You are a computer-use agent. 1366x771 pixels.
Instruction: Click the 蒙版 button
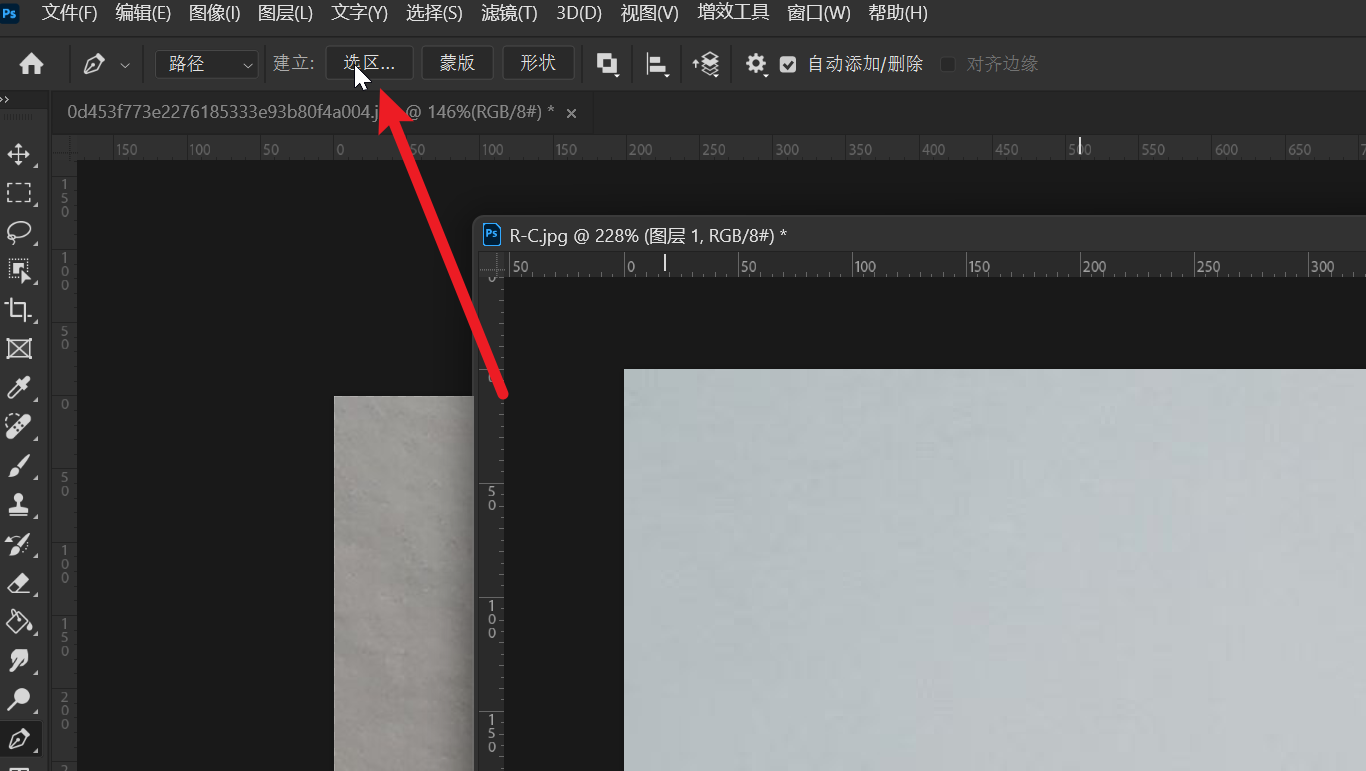(x=457, y=63)
